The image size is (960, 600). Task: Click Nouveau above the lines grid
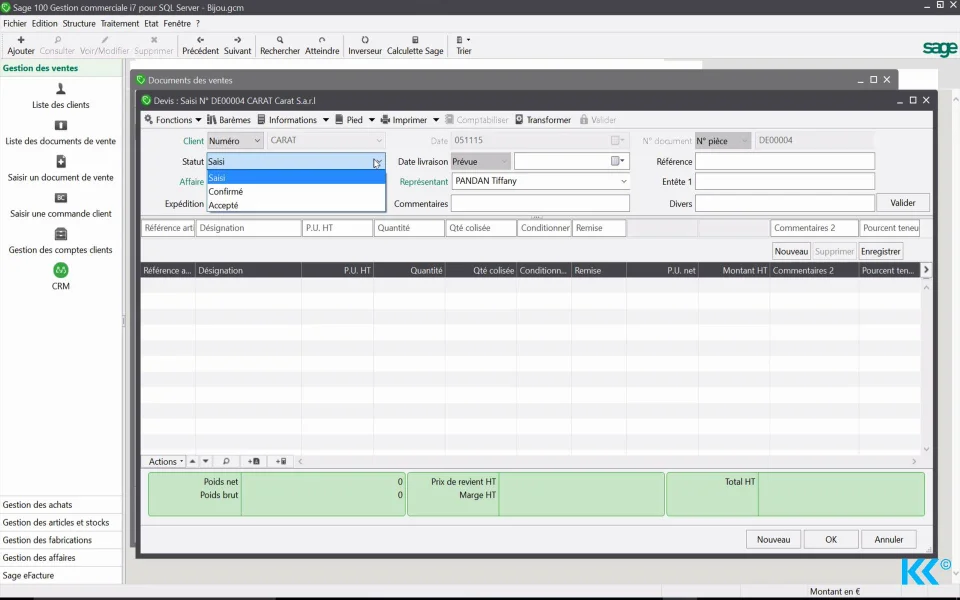pyautogui.click(x=791, y=251)
